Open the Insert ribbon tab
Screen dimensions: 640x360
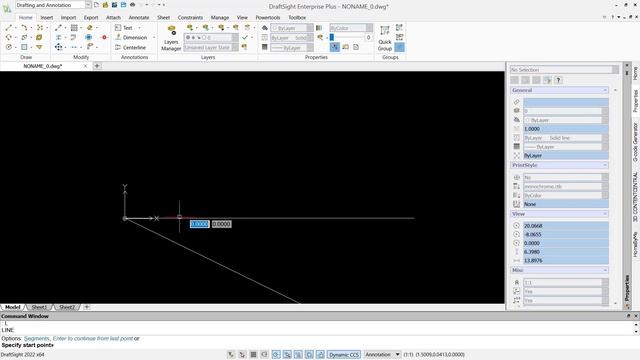click(x=47, y=18)
